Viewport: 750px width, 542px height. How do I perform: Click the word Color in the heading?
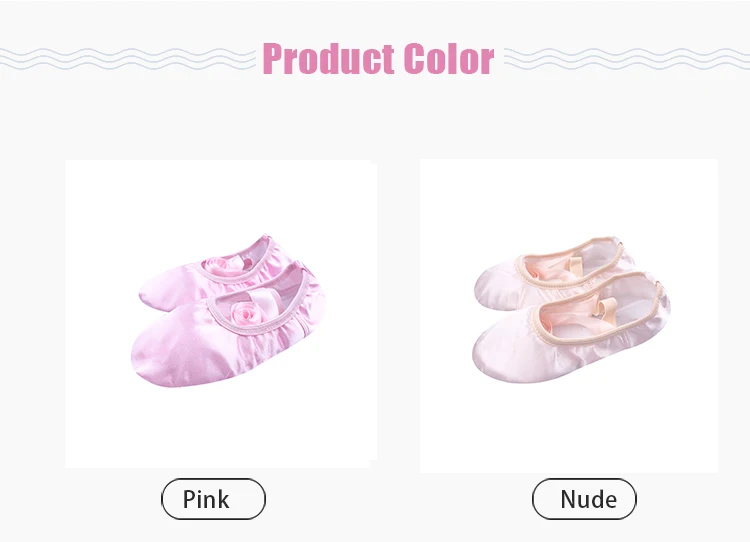click(x=449, y=59)
